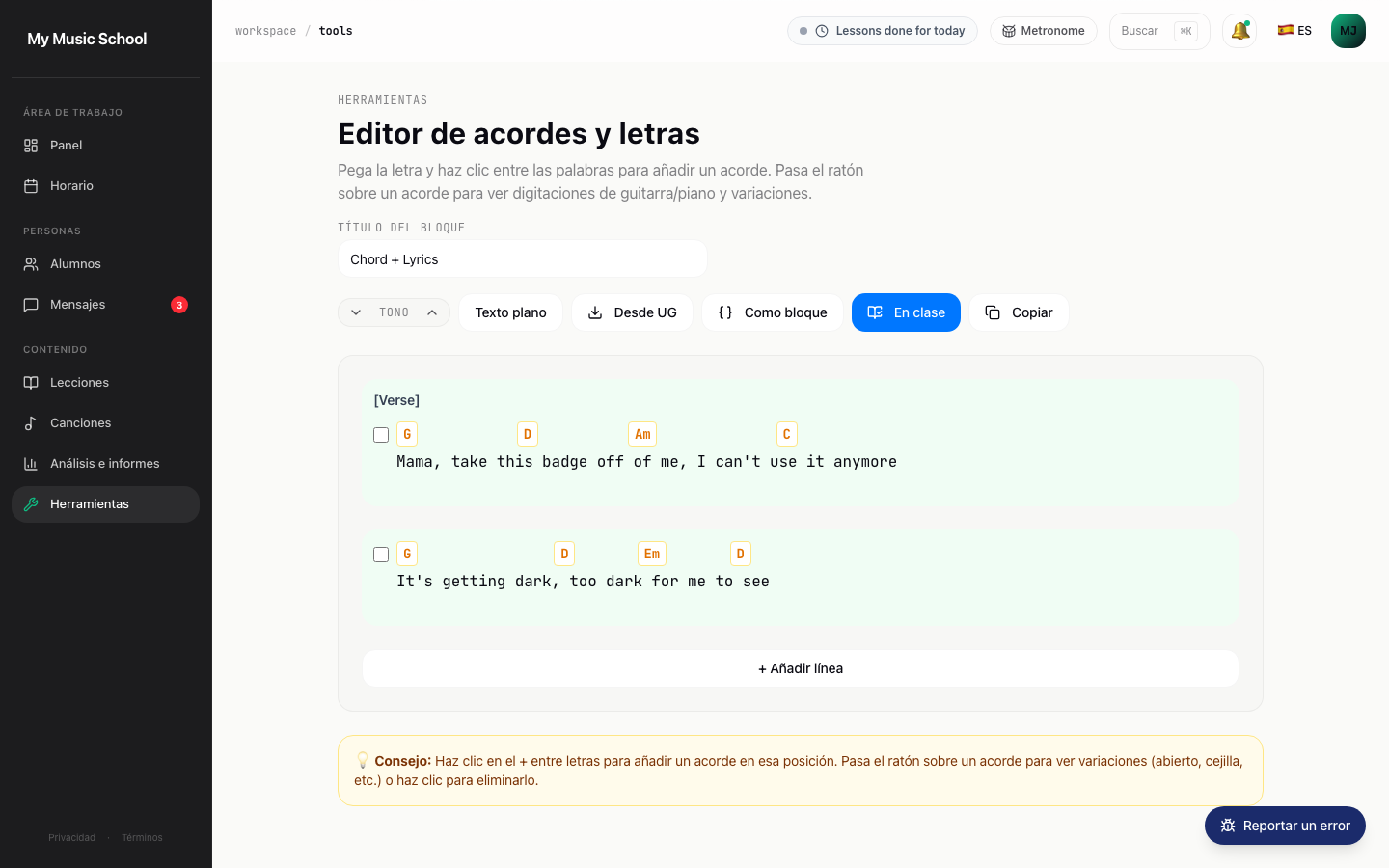Click the D chord above to see
The image size is (1389, 868).
(x=741, y=555)
